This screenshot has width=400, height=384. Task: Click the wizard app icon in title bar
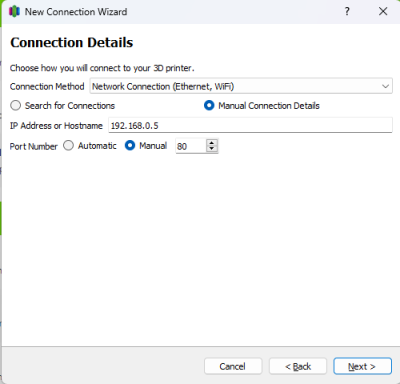(x=14, y=12)
